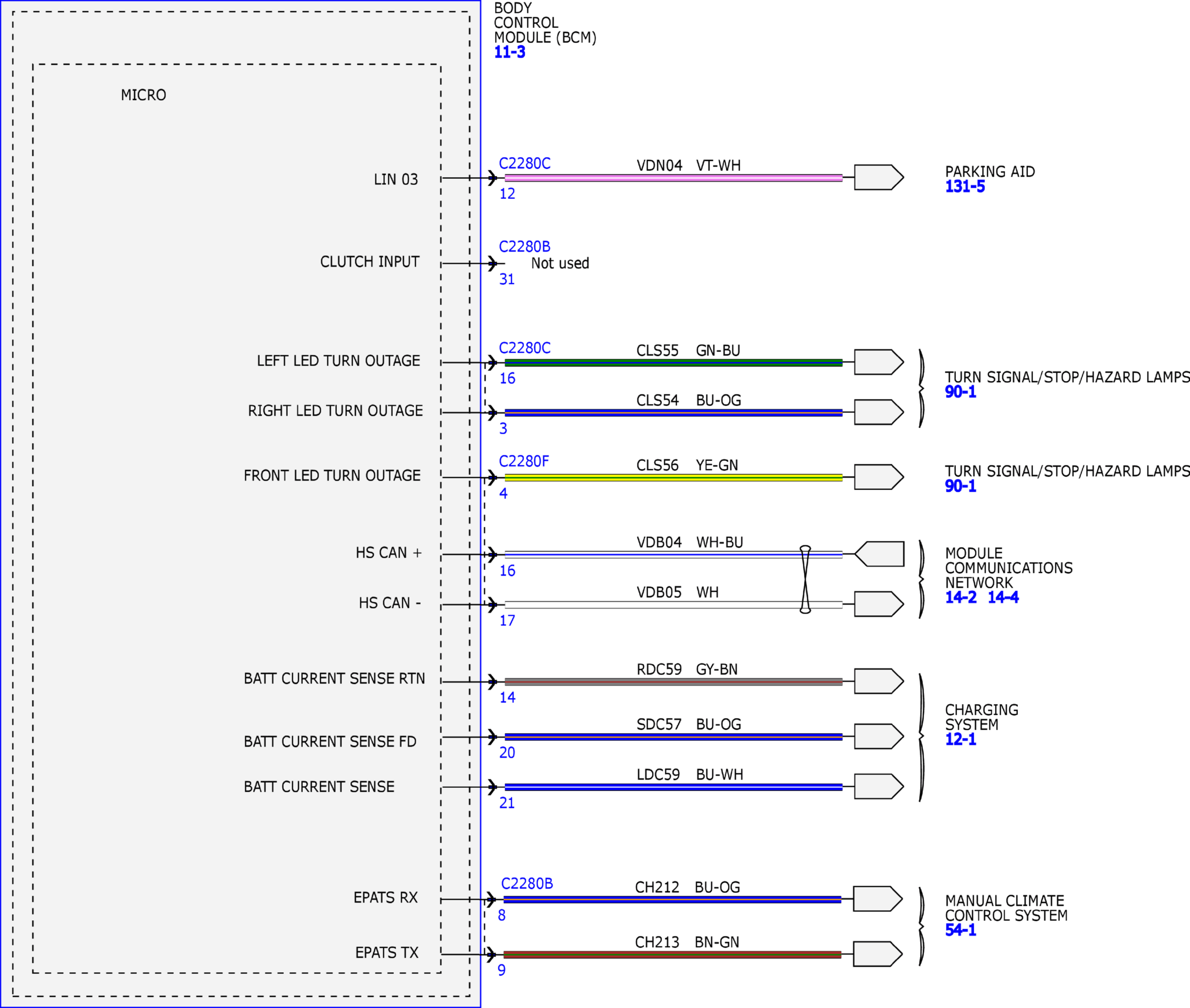Viewport: 1190px width, 1008px height.
Task: Click the off-page arrow on VDN04 wire
Action: (x=879, y=177)
